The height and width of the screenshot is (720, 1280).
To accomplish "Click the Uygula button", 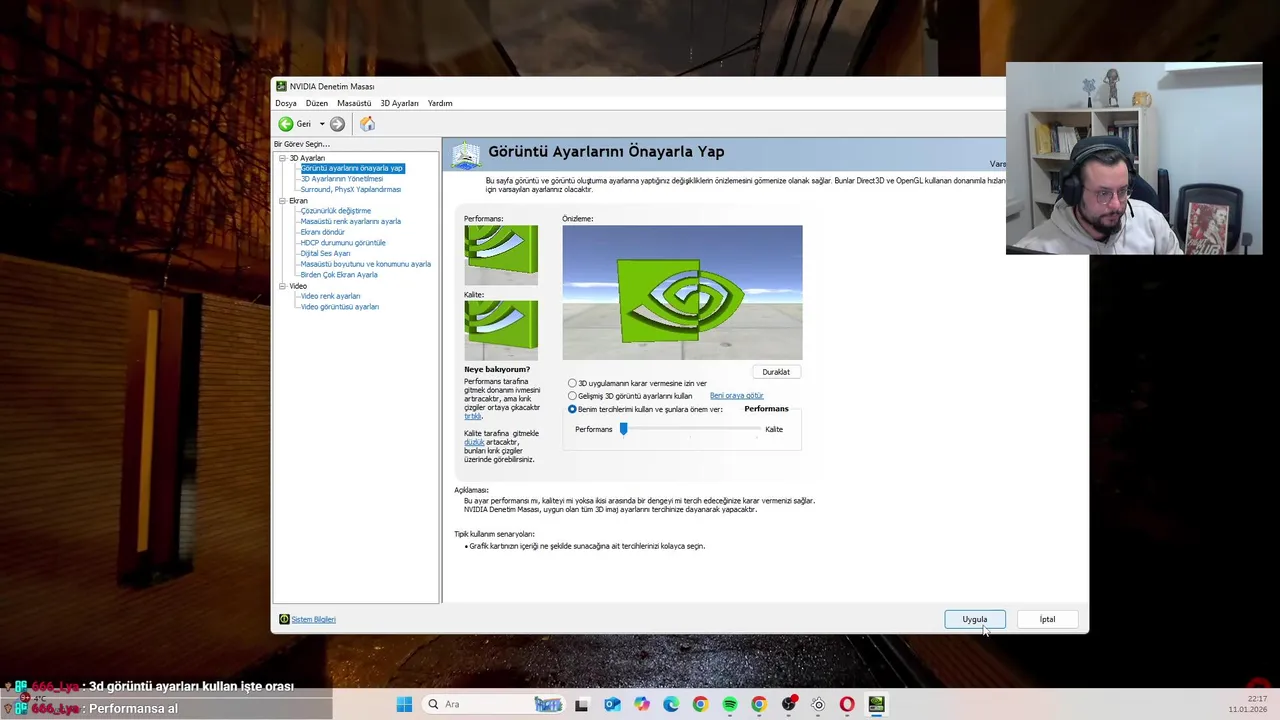I will coord(975,619).
